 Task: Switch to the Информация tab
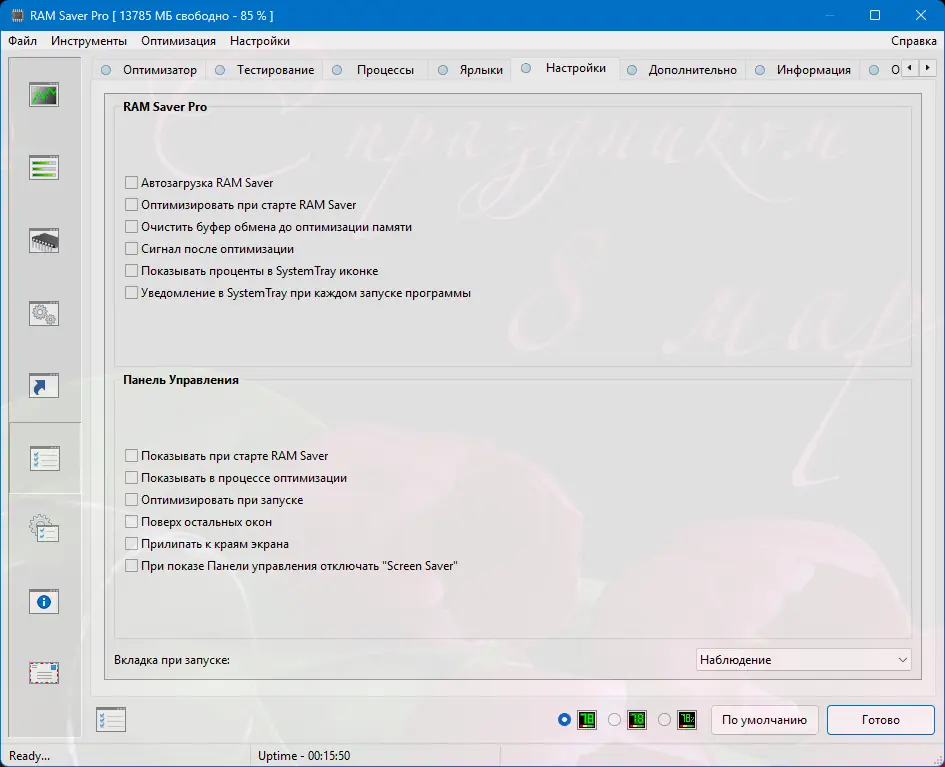coord(803,70)
